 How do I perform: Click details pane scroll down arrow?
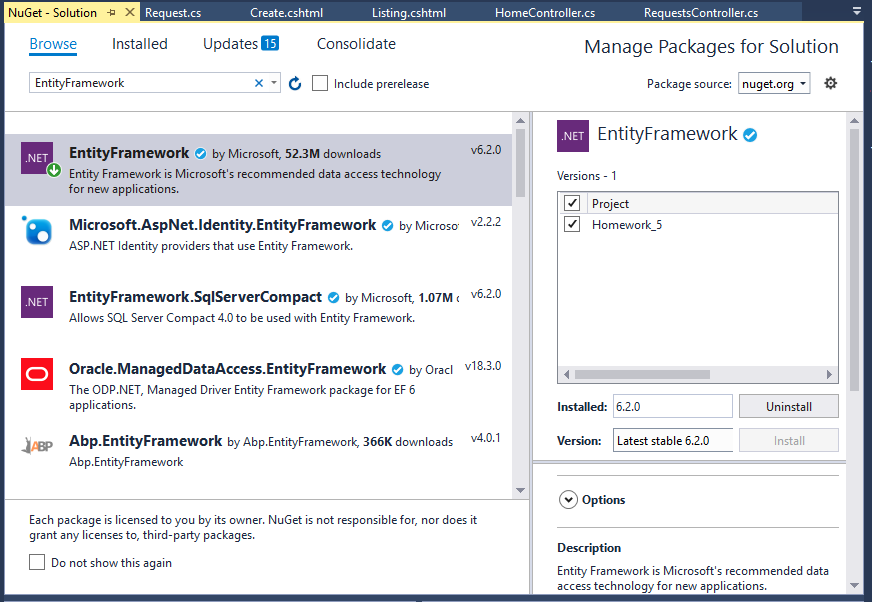click(x=854, y=585)
